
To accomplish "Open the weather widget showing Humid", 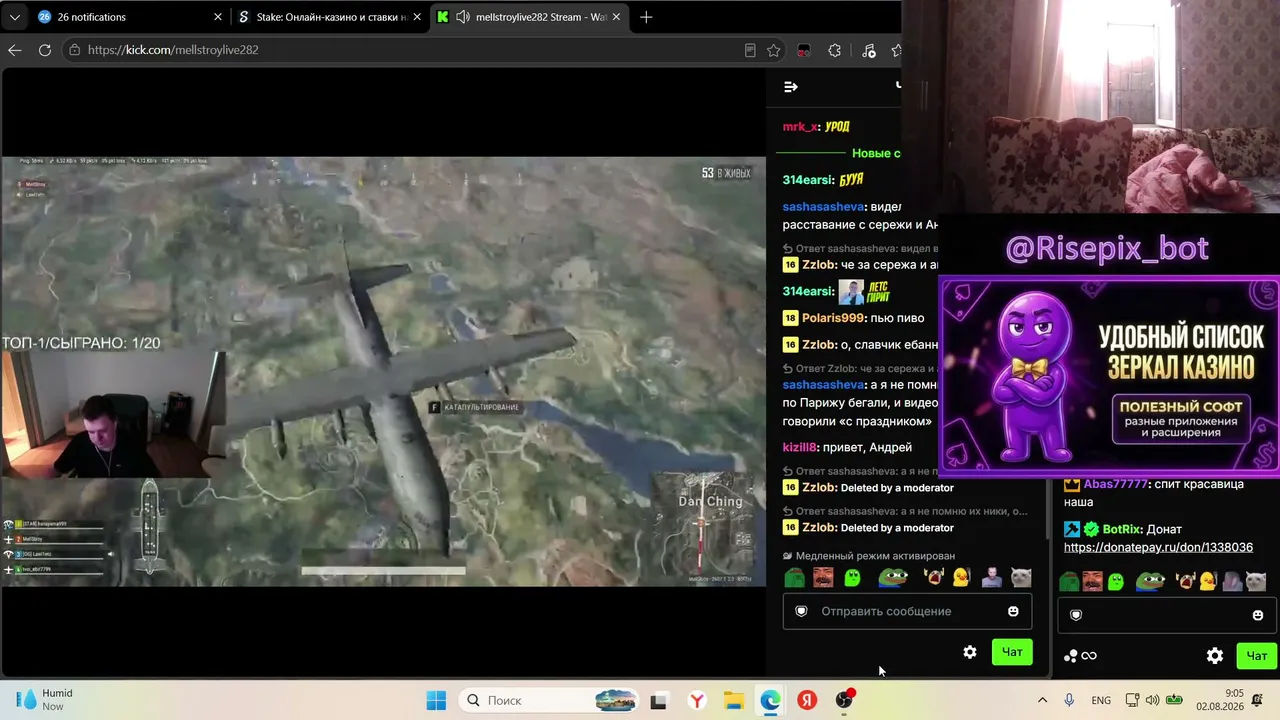I will 45,700.
